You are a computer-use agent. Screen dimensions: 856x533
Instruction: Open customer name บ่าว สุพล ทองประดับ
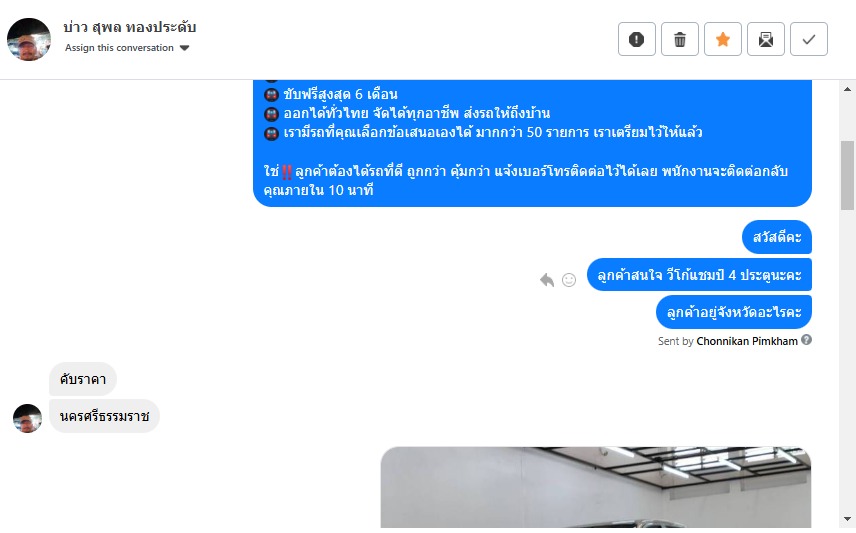[x=129, y=27]
